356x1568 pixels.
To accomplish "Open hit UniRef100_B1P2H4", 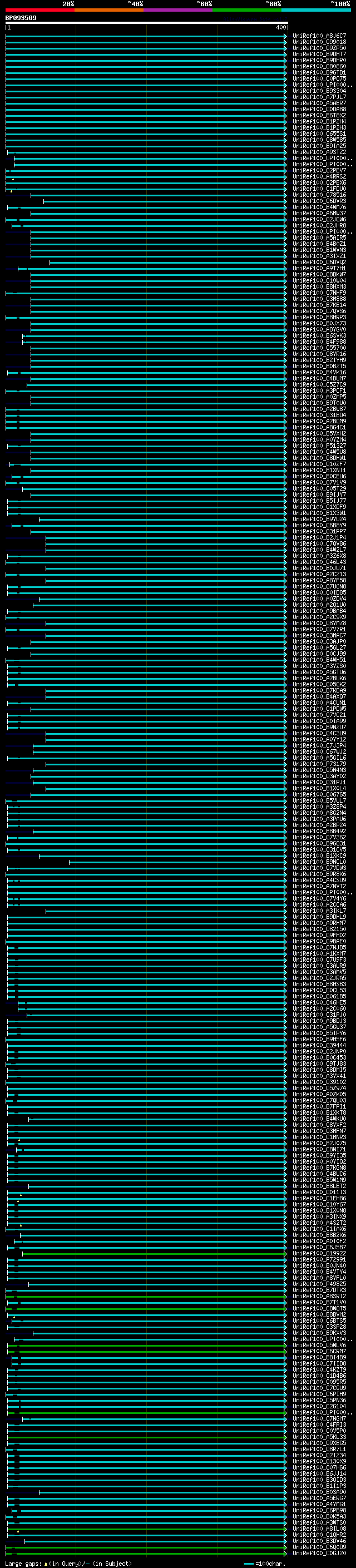I will 319,122.
